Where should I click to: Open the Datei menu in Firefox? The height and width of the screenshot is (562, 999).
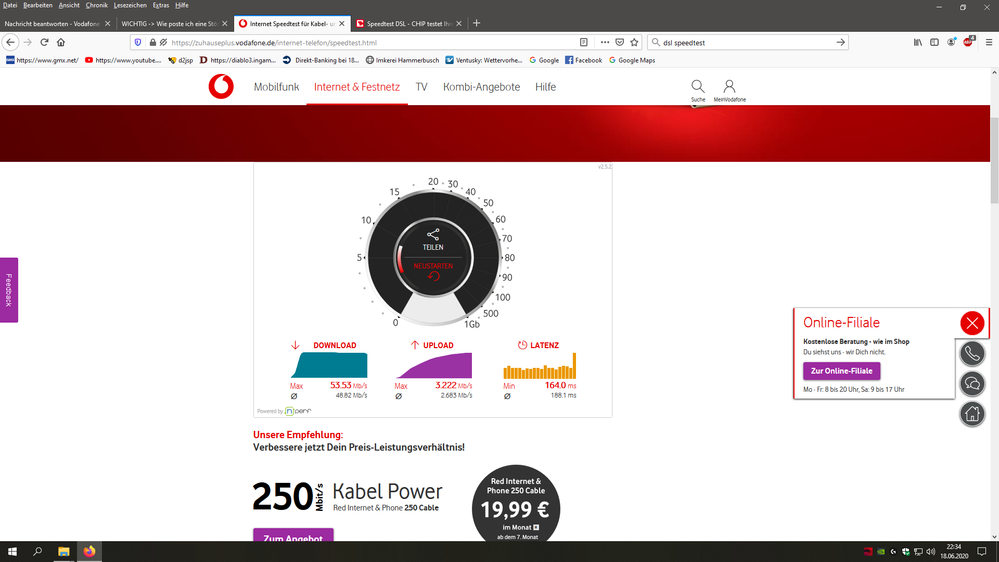(10, 5)
